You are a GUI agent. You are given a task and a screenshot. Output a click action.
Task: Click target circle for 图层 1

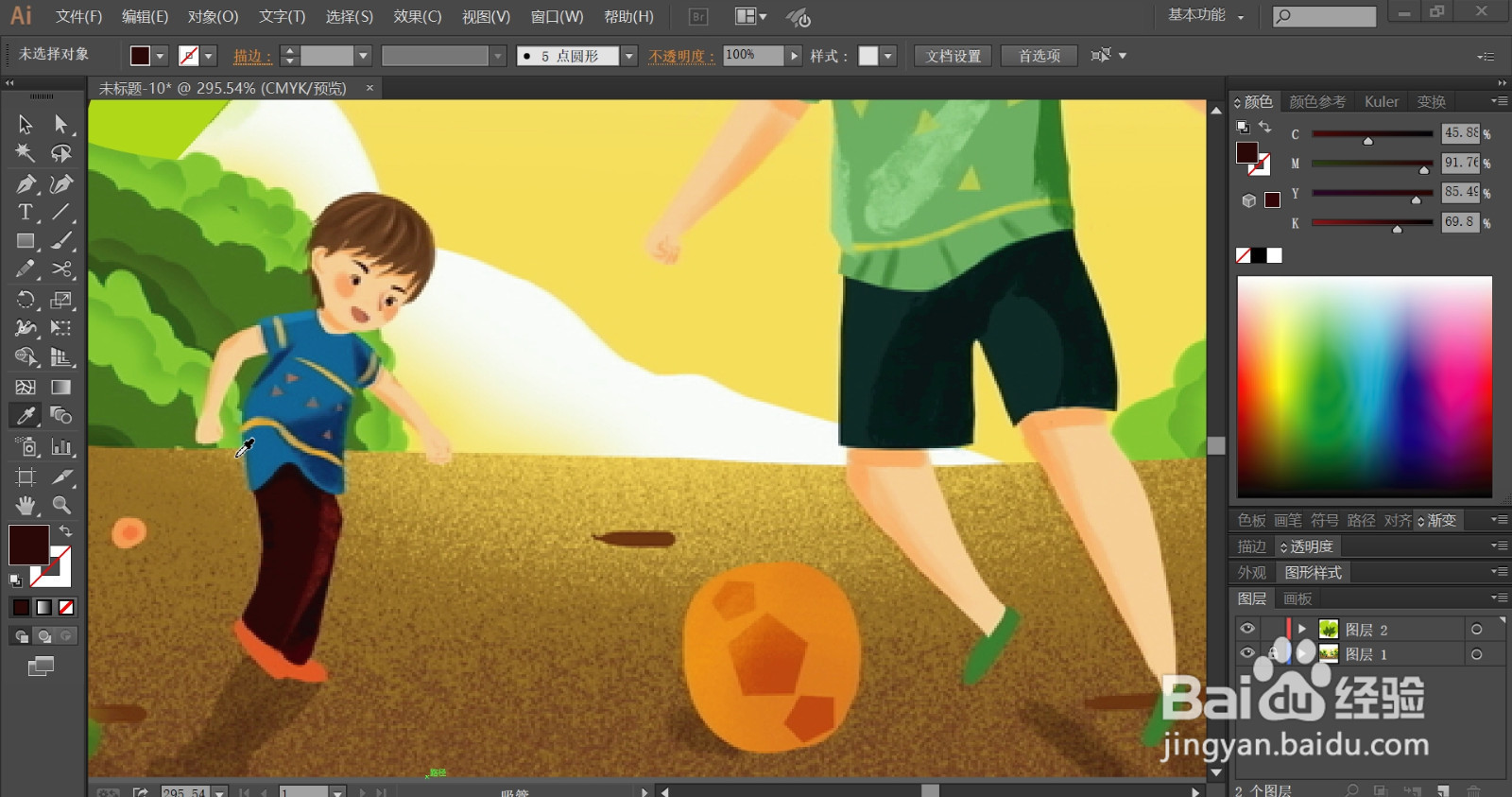click(x=1476, y=654)
